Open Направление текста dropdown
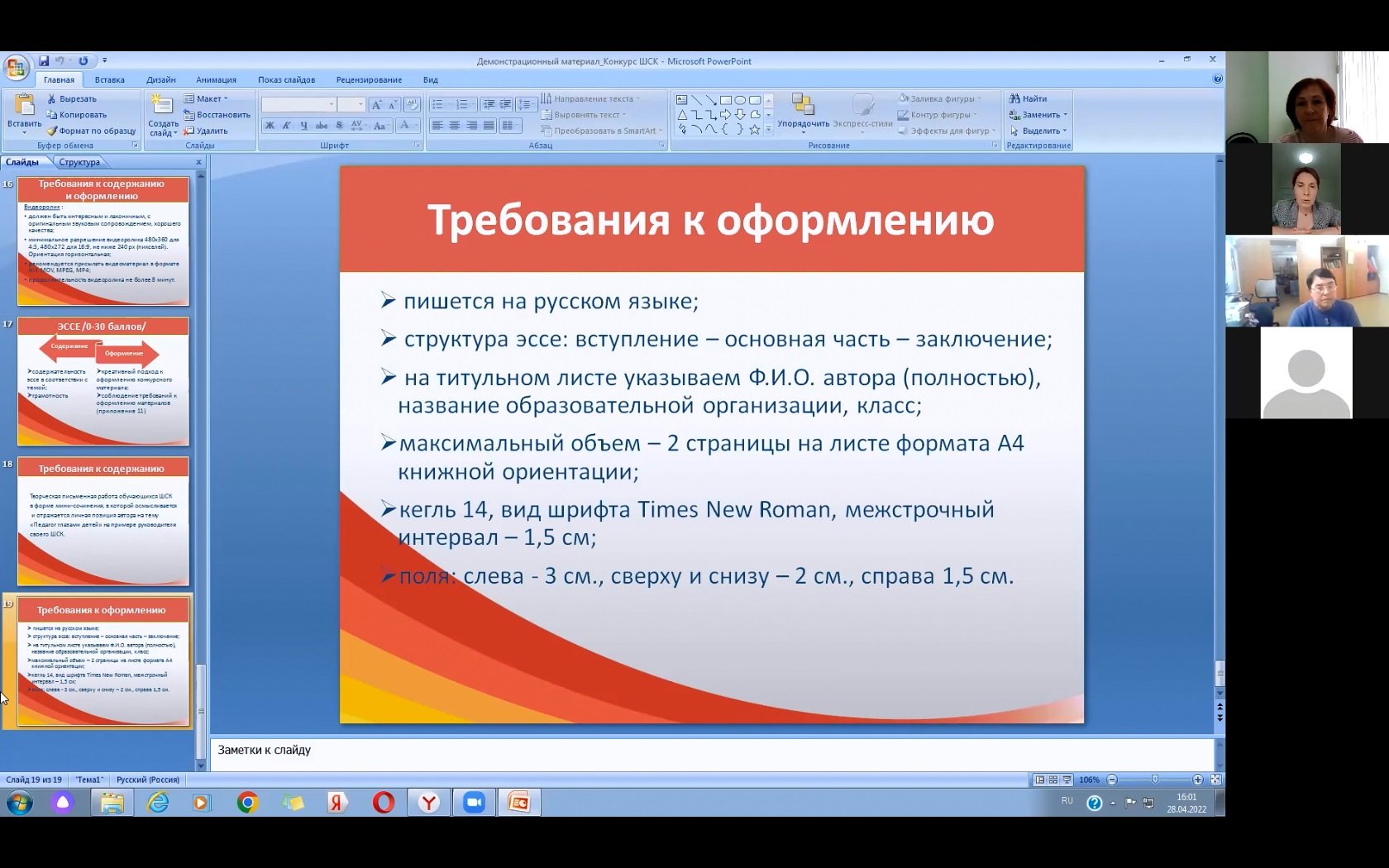This screenshot has width=1389, height=868. coord(590,98)
